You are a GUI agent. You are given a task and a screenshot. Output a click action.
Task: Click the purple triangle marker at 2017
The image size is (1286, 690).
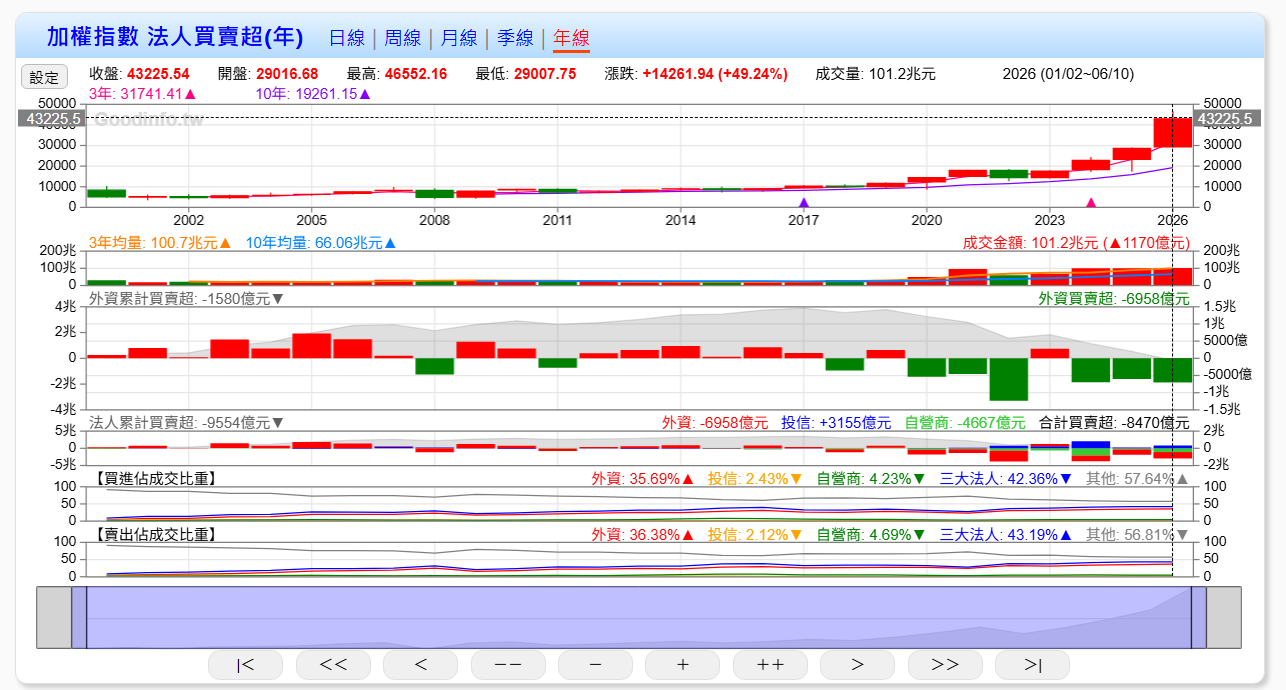click(804, 202)
